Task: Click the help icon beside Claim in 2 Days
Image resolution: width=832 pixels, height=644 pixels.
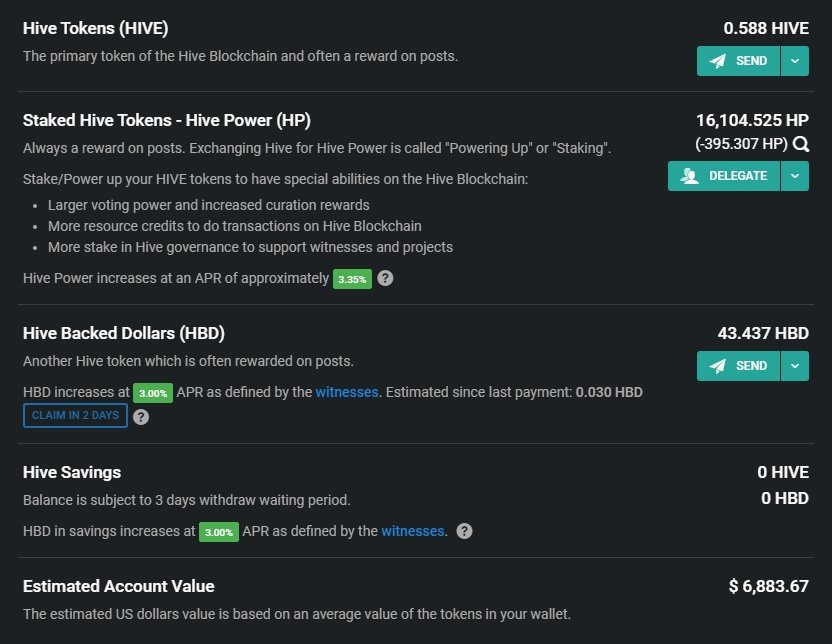Action: pos(141,417)
